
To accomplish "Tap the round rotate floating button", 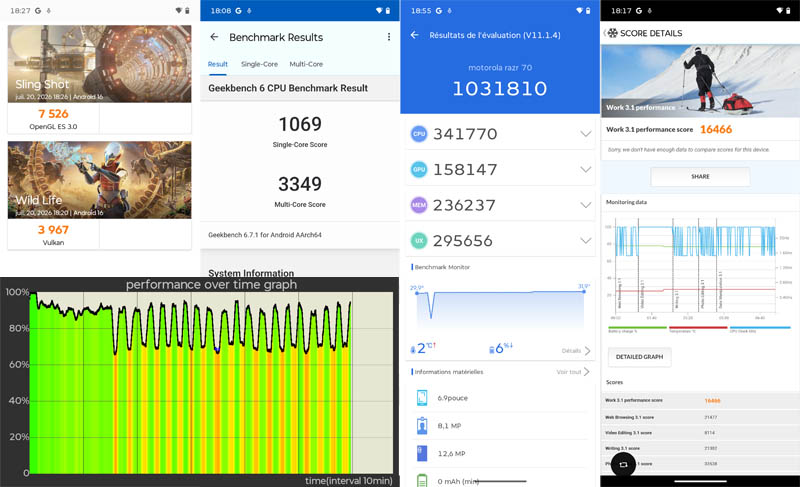I will pos(623,464).
